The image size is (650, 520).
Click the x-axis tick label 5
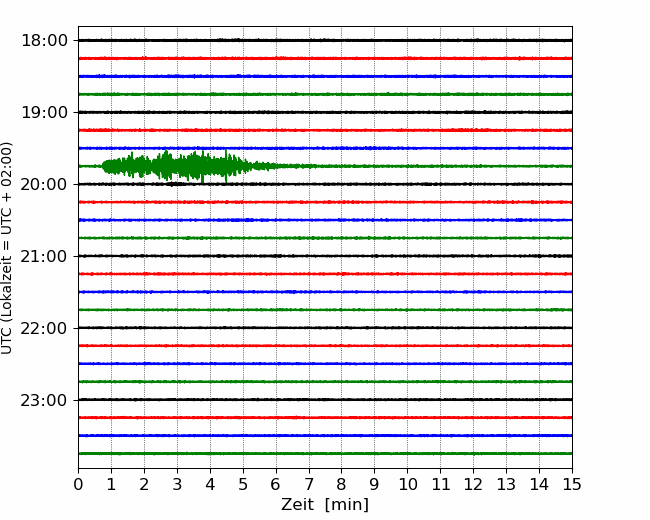(x=243, y=484)
